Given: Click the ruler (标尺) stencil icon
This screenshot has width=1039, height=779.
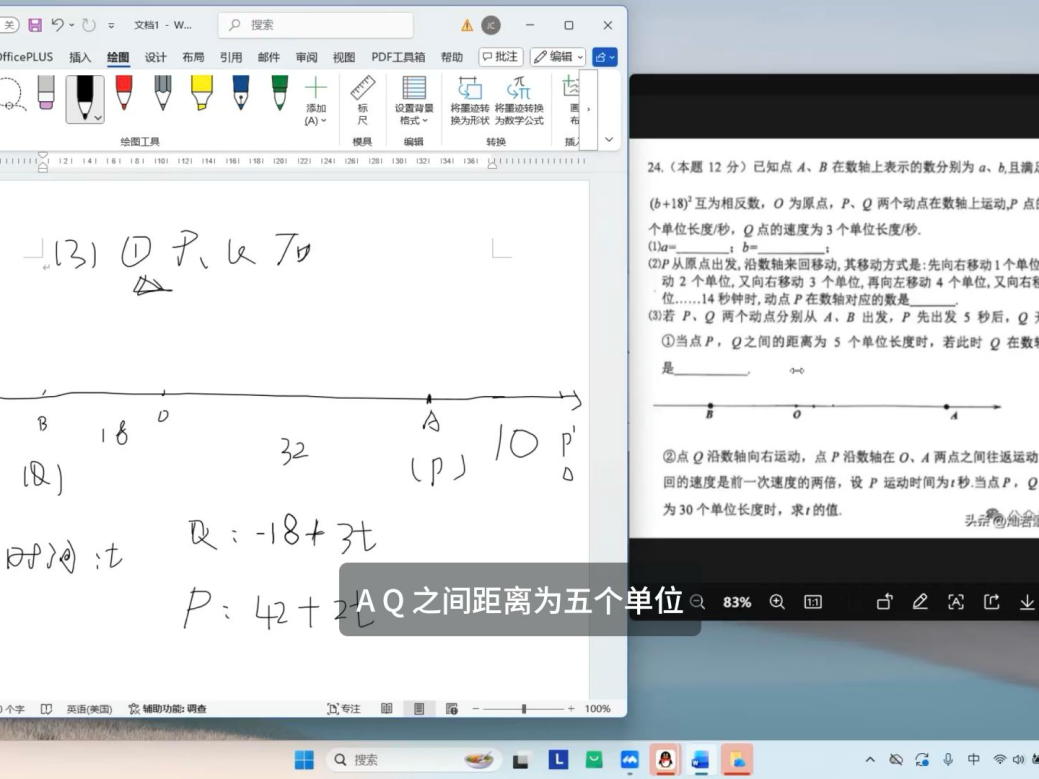Looking at the screenshot, I should [362, 100].
